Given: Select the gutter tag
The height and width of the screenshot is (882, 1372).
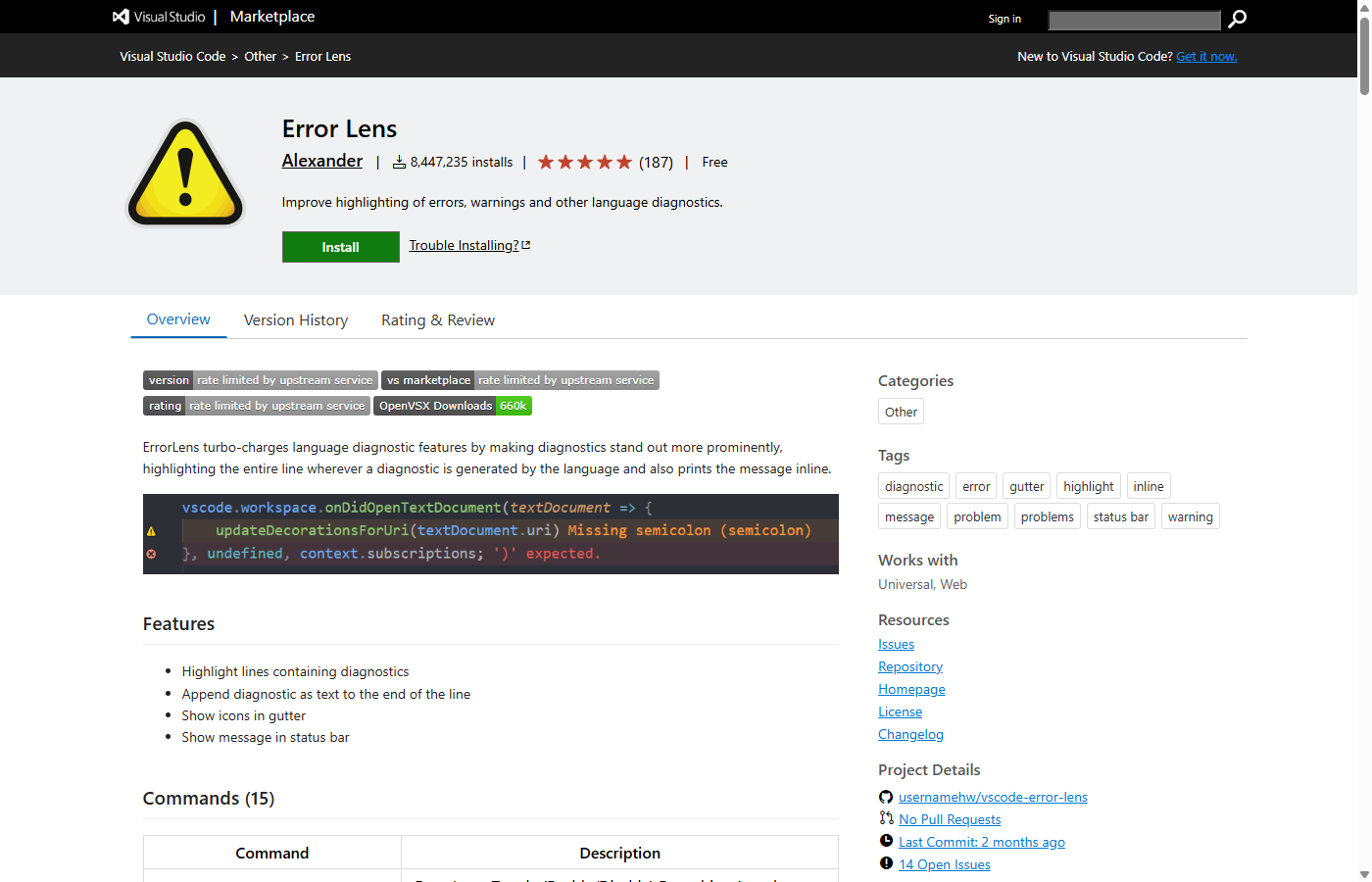Looking at the screenshot, I should pyautogui.click(x=1027, y=486).
